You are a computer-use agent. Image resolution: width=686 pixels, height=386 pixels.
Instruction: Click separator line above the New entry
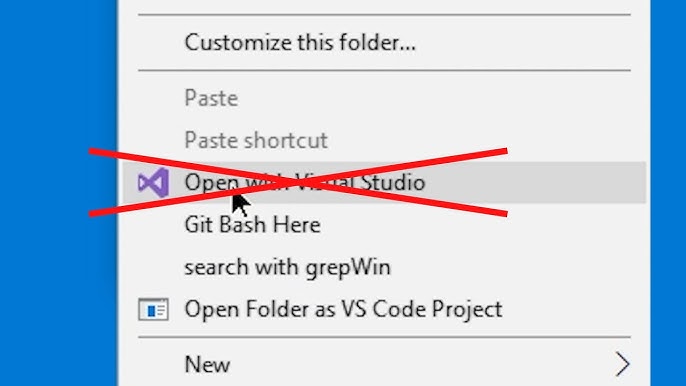(x=385, y=337)
